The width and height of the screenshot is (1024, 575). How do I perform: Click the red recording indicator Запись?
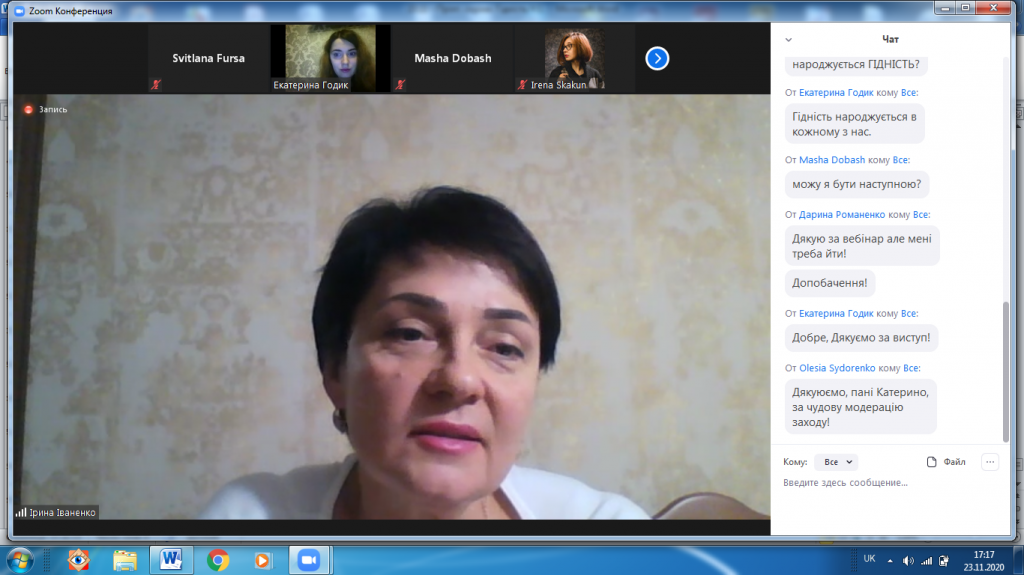(x=46, y=109)
